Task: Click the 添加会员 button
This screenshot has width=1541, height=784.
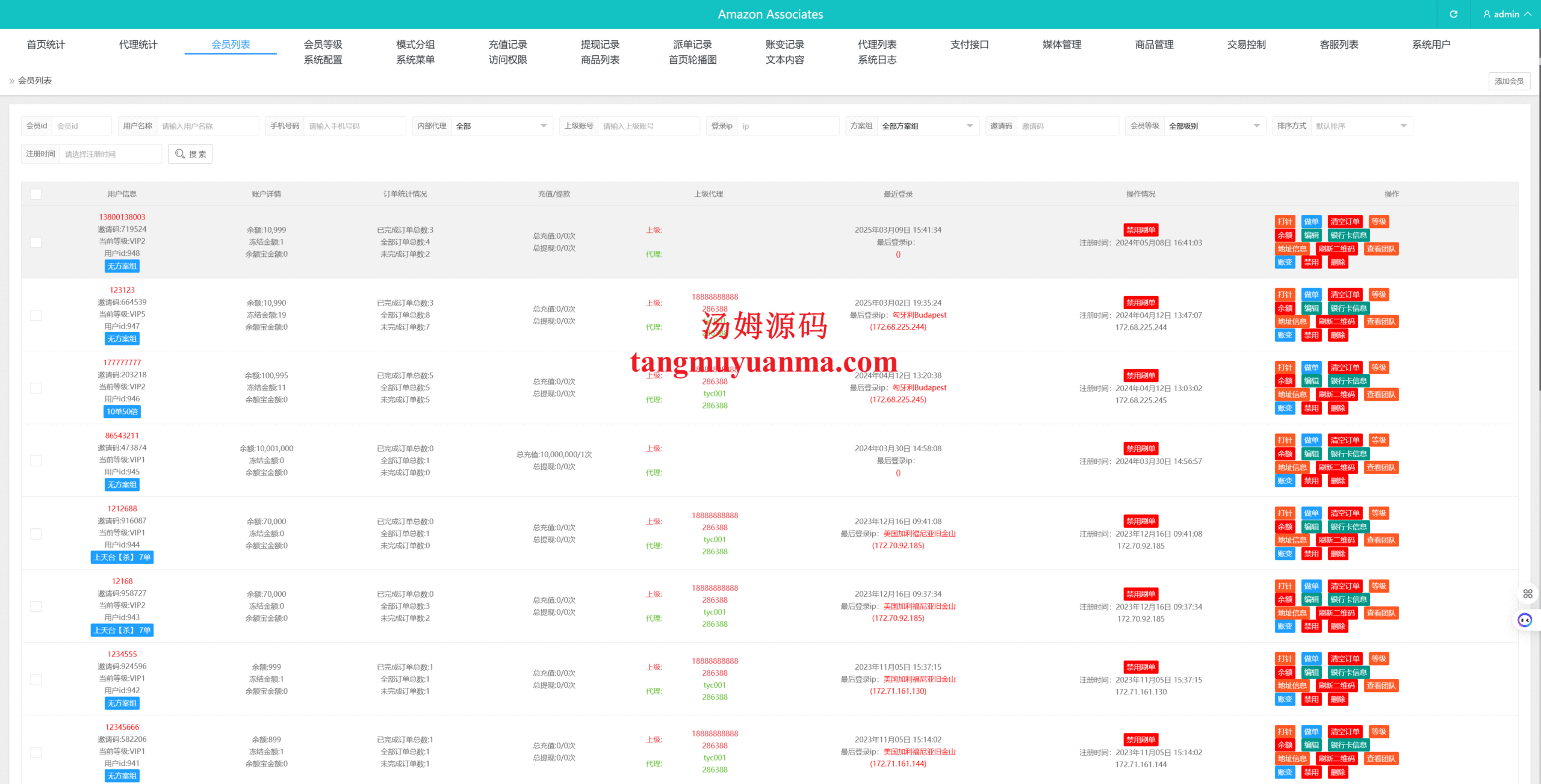Action: (x=1508, y=81)
